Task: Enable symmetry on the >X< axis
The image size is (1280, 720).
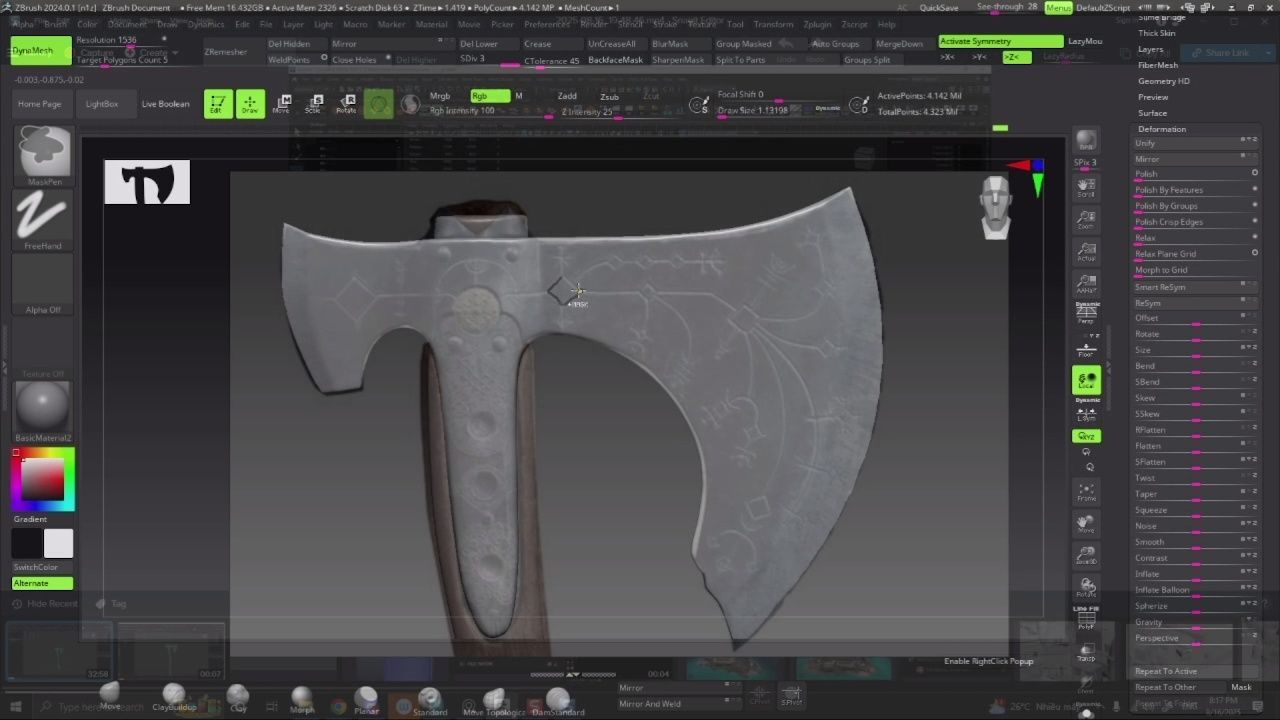Action: coord(947,57)
